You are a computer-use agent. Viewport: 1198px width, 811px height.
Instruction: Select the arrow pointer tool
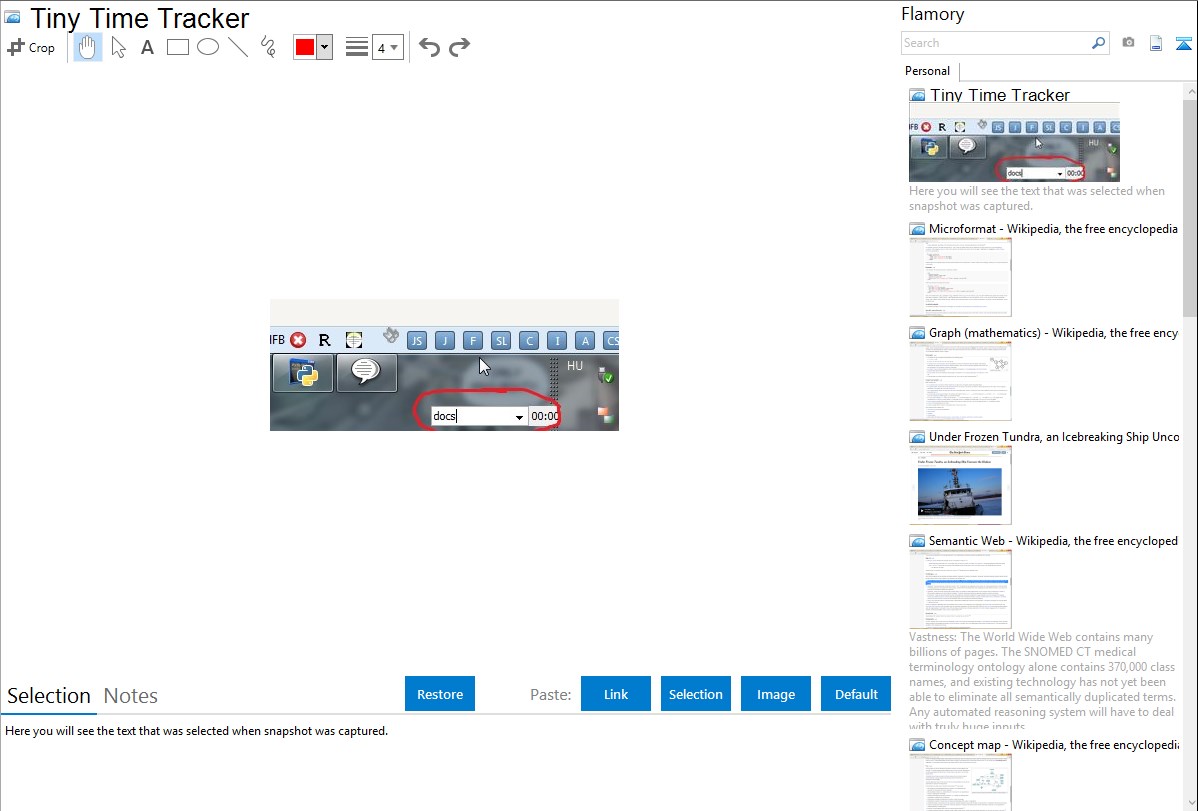coord(118,47)
